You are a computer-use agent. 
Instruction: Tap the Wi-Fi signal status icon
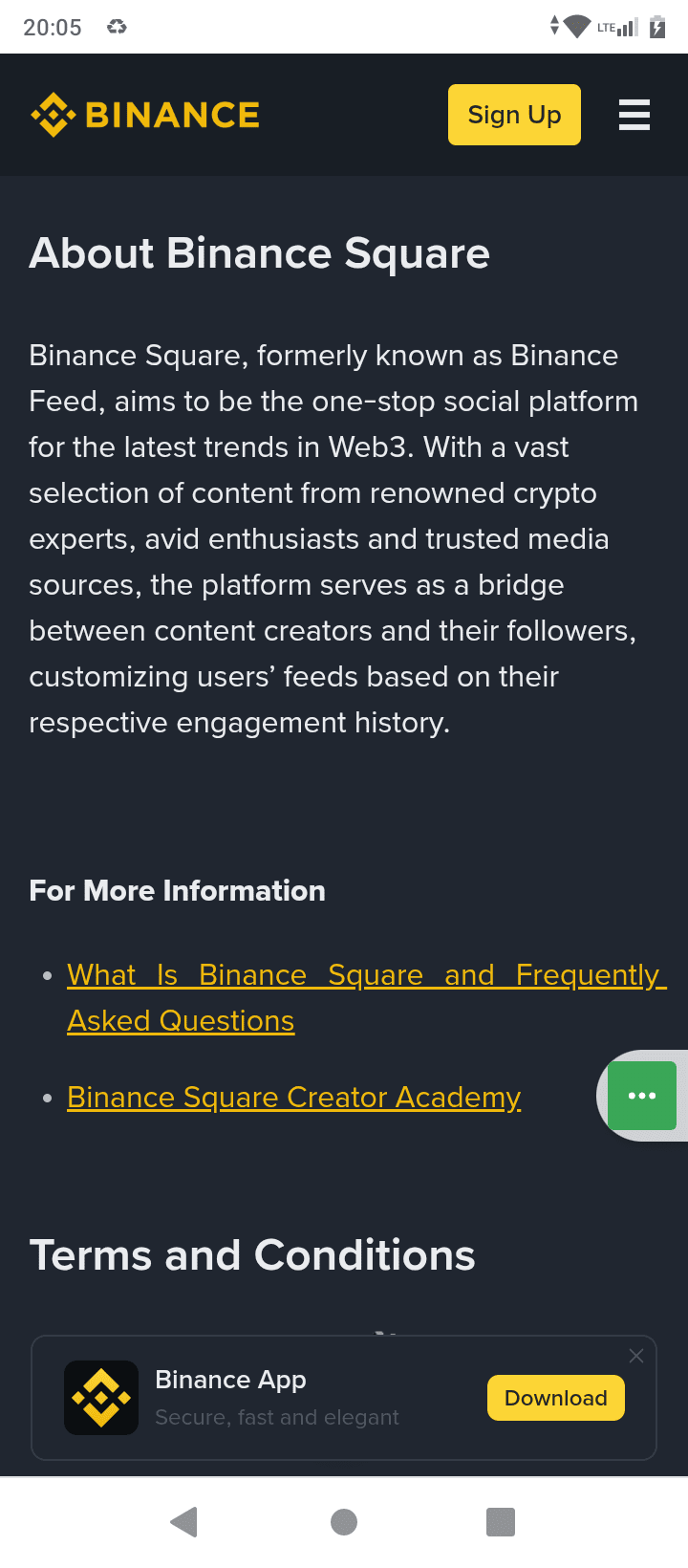[x=576, y=27]
